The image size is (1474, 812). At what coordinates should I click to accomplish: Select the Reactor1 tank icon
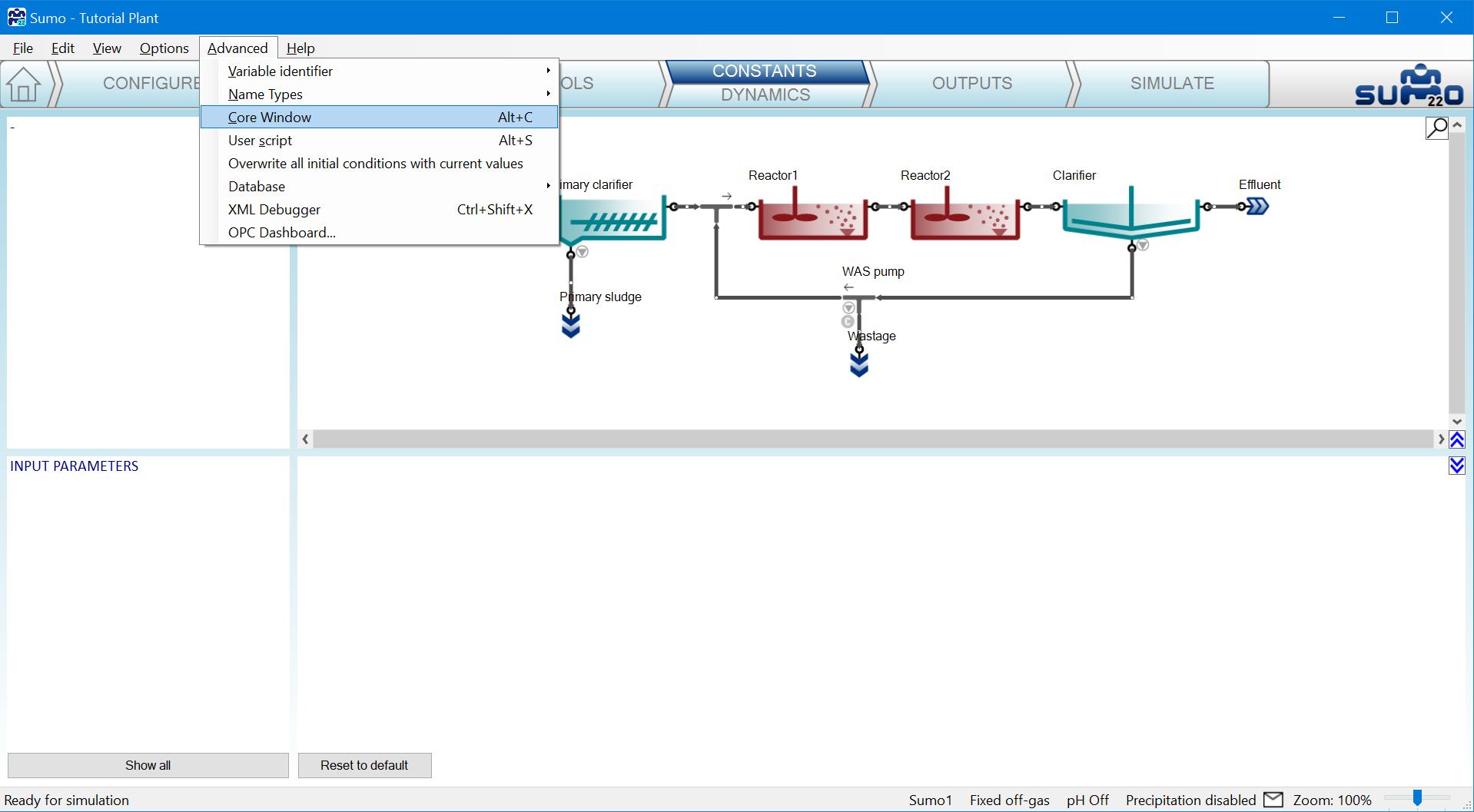pos(812,217)
